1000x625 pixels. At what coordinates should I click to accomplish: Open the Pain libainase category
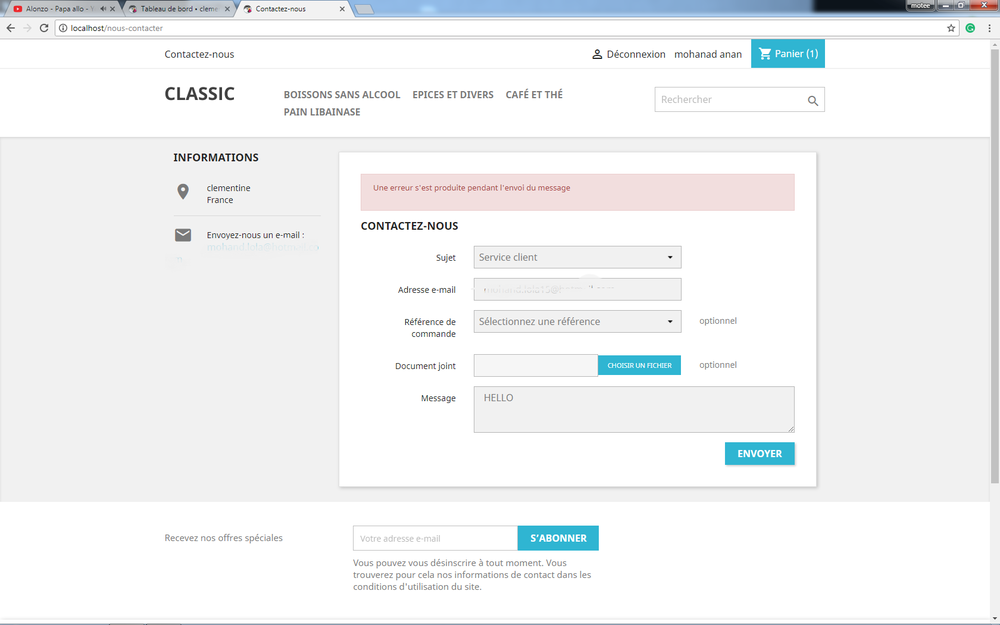(322, 112)
